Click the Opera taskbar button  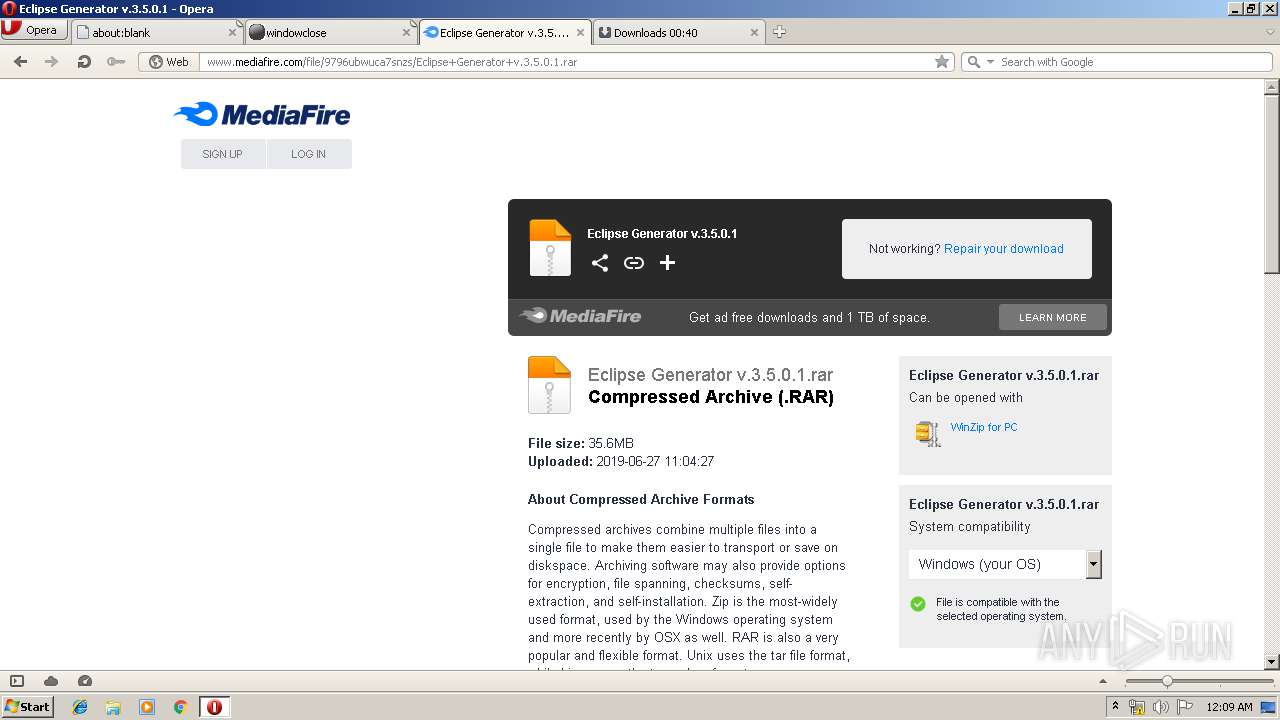214,707
